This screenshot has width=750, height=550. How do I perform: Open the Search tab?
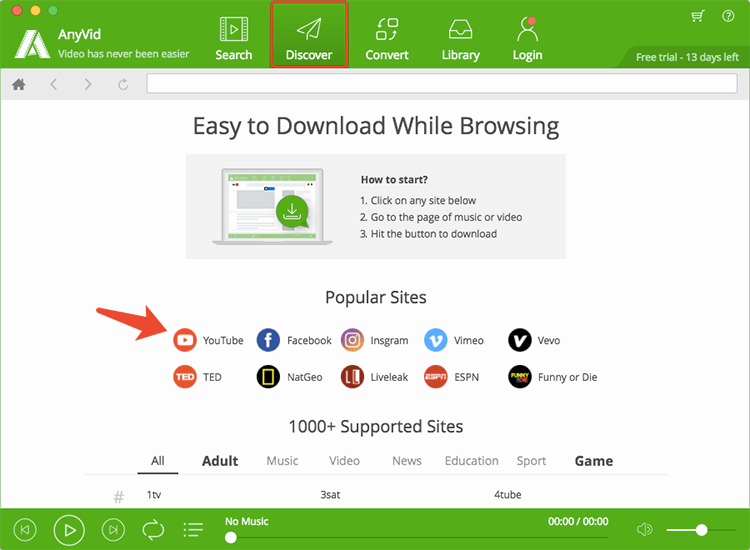[x=233, y=38]
